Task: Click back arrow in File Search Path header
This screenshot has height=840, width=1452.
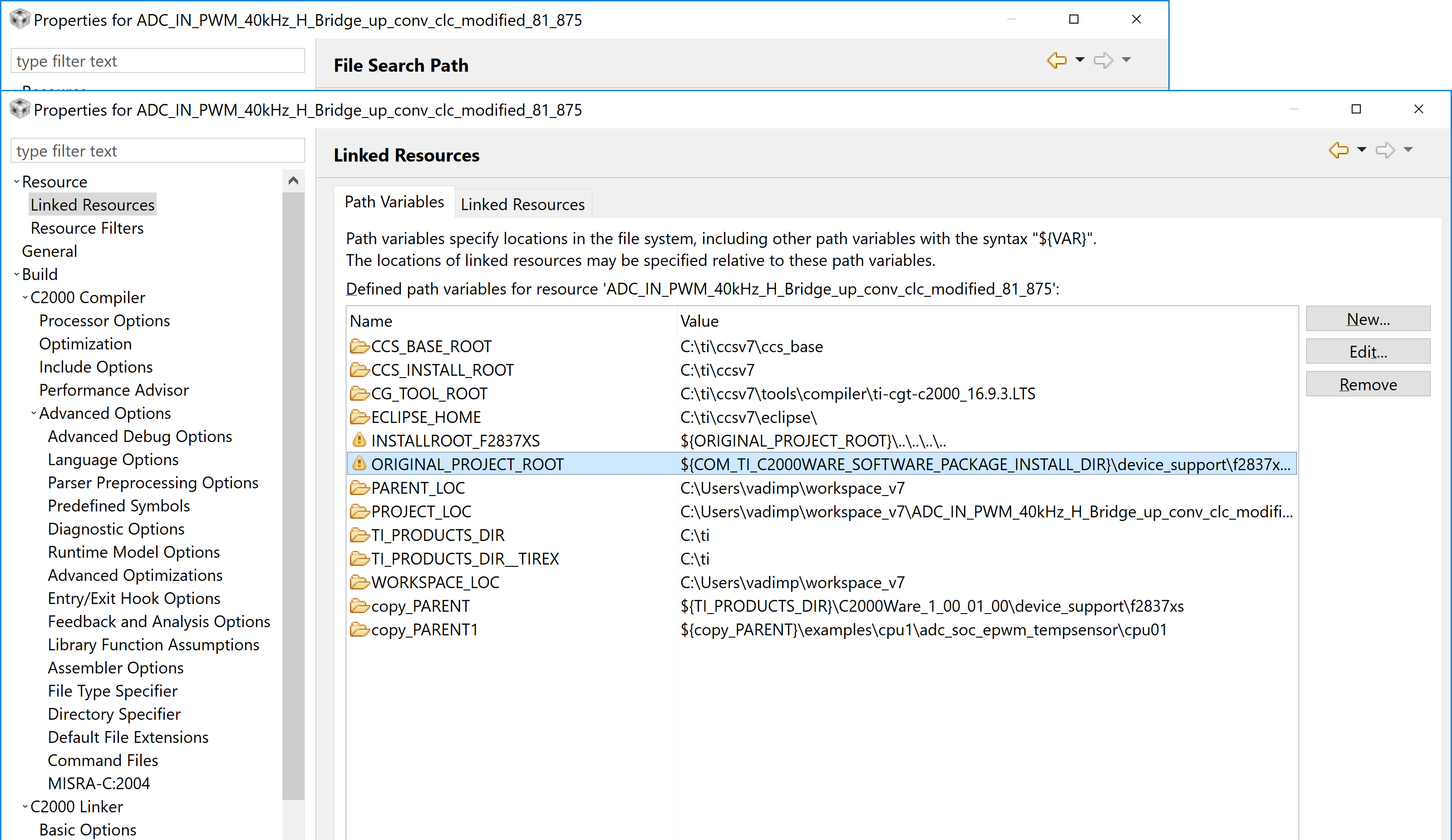Action: click(1057, 60)
